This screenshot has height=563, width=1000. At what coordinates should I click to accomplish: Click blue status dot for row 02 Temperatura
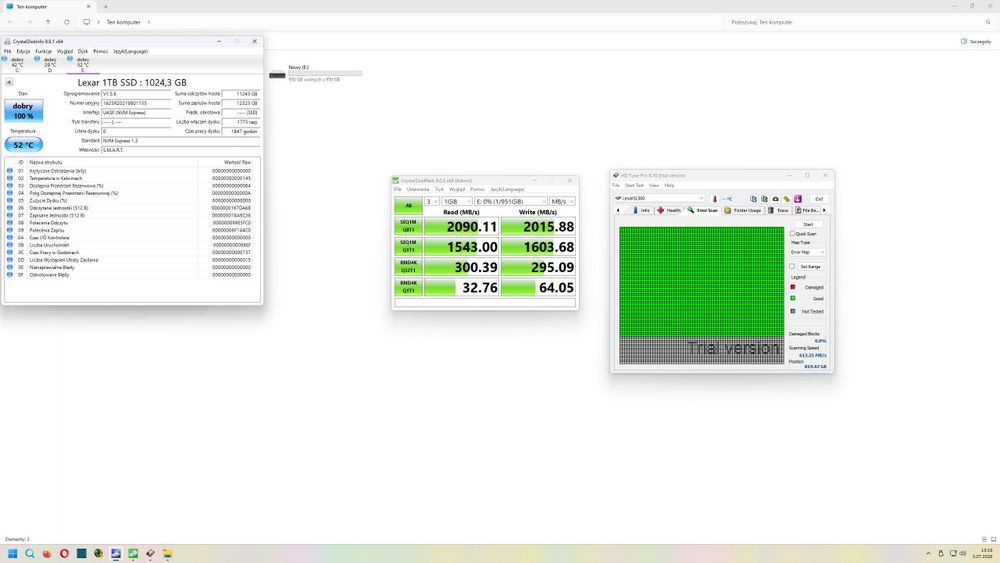pyautogui.click(x=10, y=178)
